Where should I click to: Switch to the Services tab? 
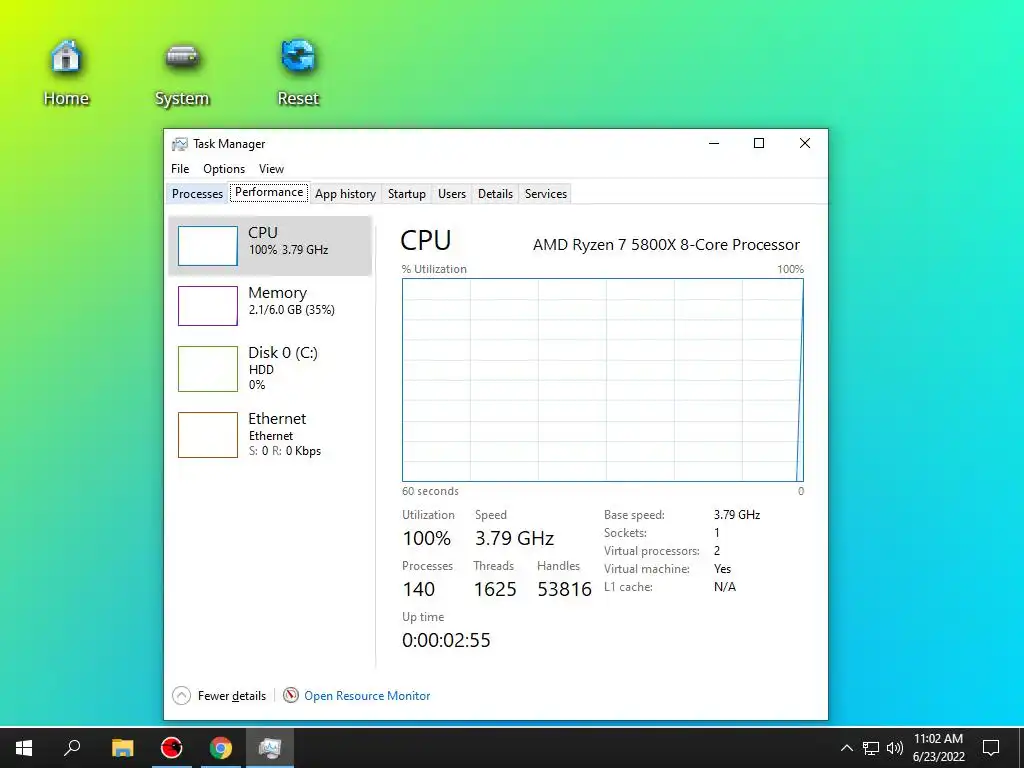(x=546, y=194)
